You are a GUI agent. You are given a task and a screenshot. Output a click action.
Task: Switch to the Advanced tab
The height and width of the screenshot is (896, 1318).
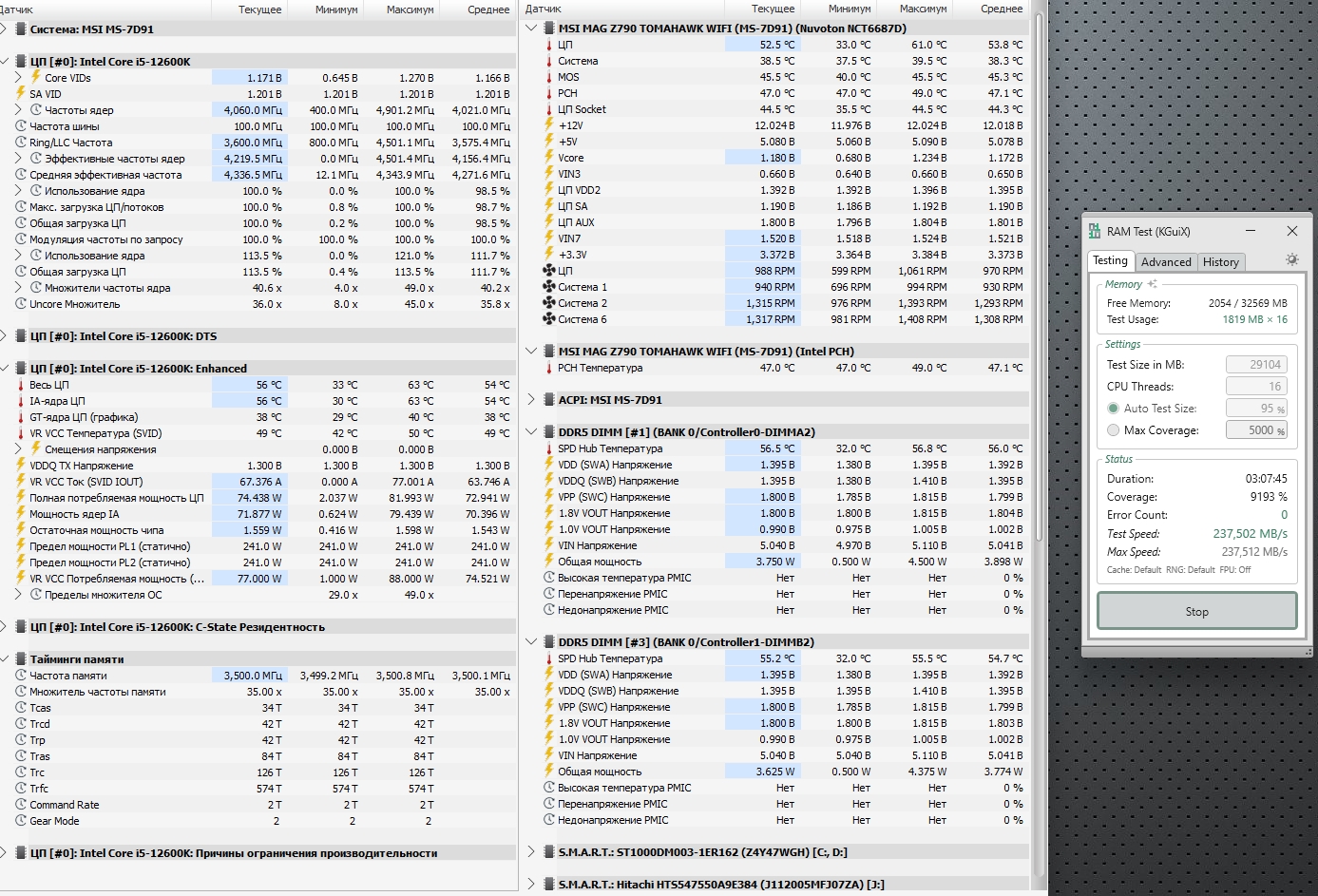click(x=1166, y=262)
